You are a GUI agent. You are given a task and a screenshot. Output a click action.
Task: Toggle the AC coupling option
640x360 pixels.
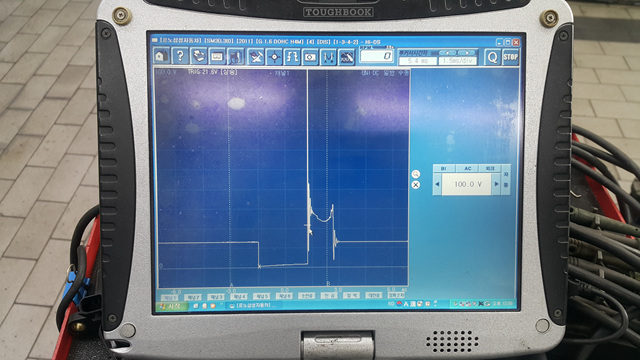click(x=467, y=168)
